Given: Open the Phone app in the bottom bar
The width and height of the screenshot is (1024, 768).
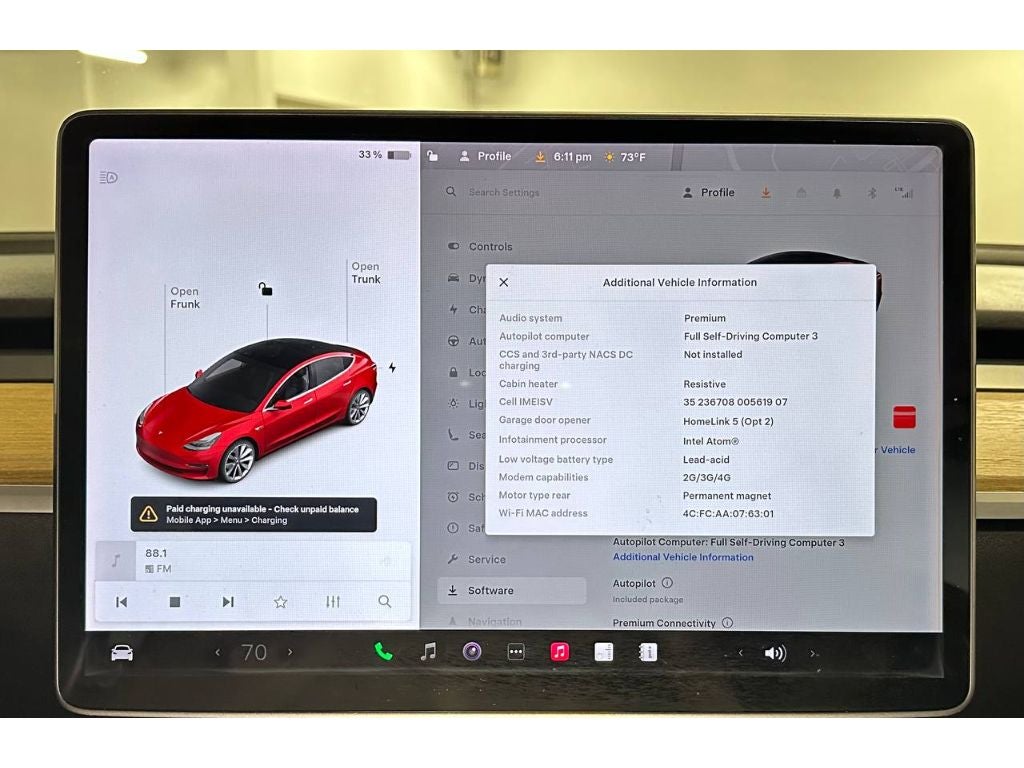Looking at the screenshot, I should pos(383,652).
